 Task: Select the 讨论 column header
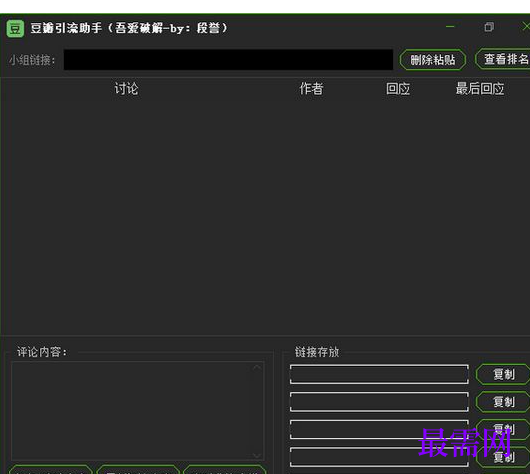click(126, 89)
